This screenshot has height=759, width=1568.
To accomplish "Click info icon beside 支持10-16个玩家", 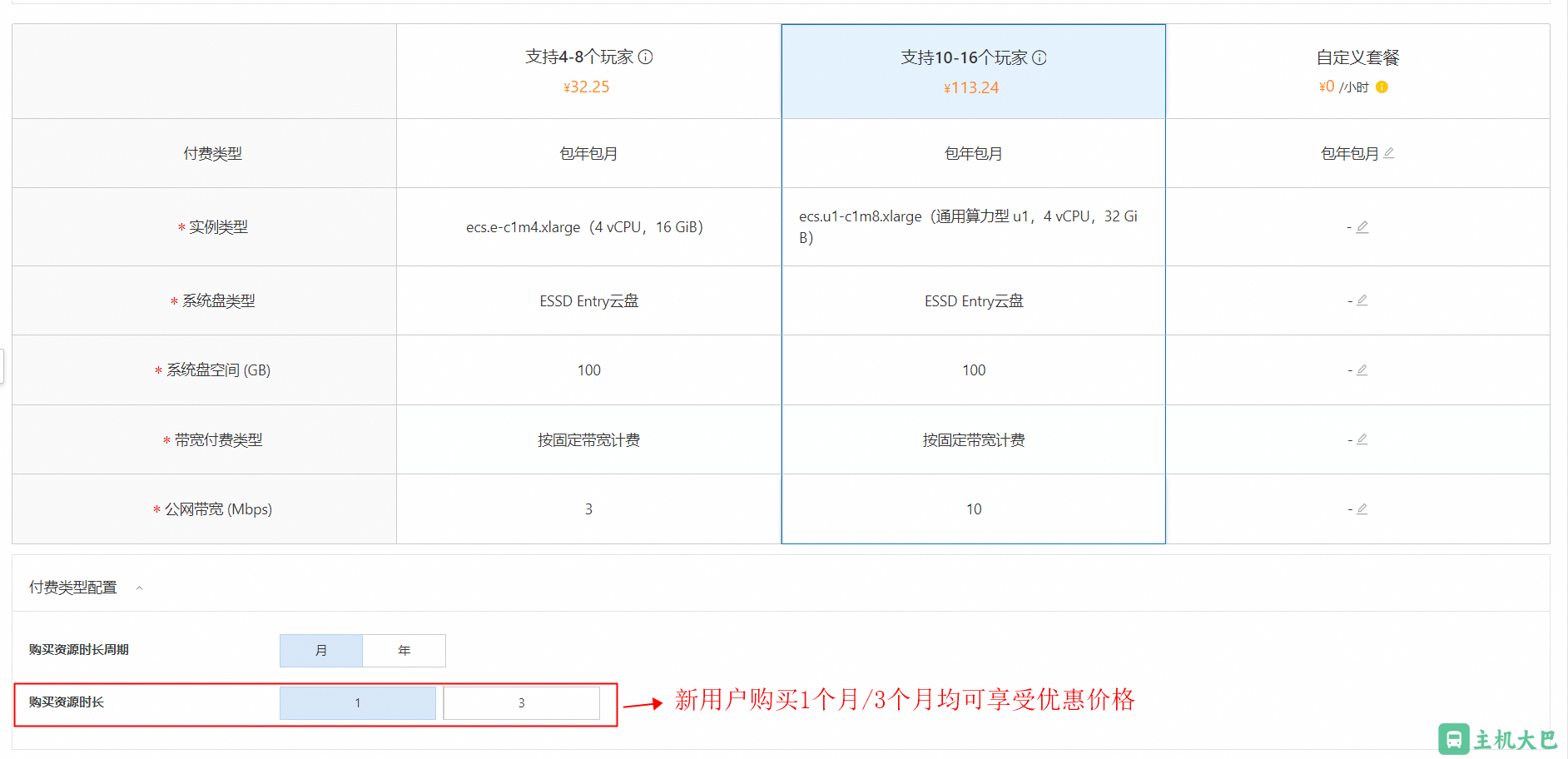I will pos(1040,58).
